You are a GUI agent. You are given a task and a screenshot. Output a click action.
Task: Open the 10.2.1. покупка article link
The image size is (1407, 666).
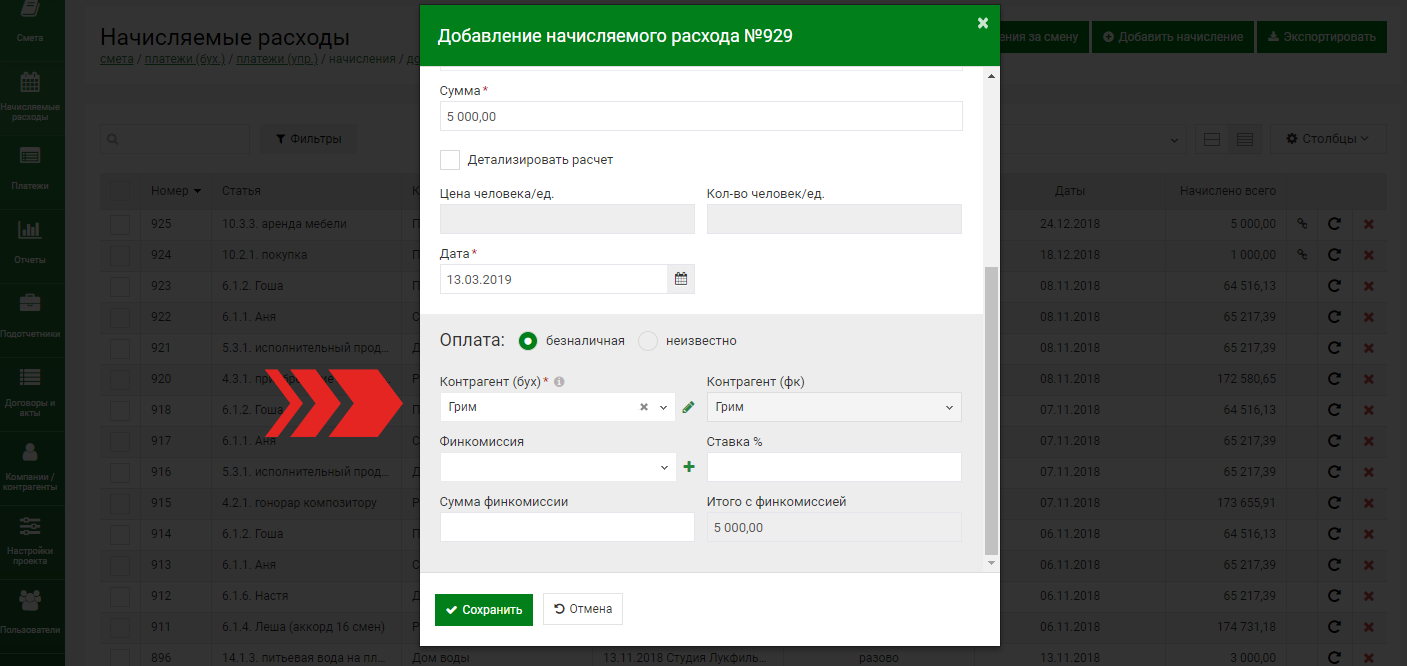click(264, 255)
